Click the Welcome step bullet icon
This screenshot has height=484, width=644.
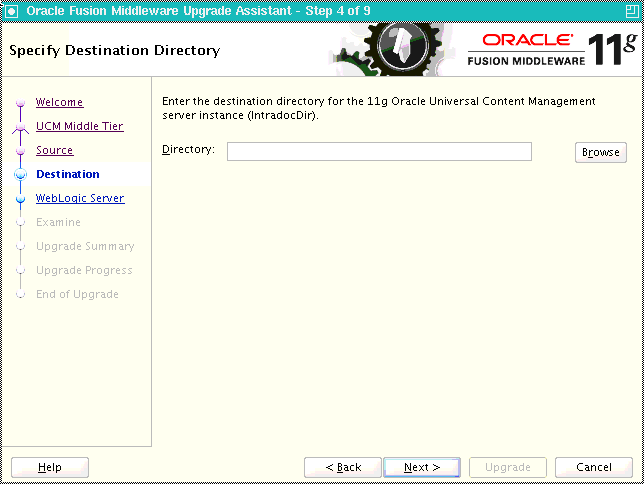[21, 102]
